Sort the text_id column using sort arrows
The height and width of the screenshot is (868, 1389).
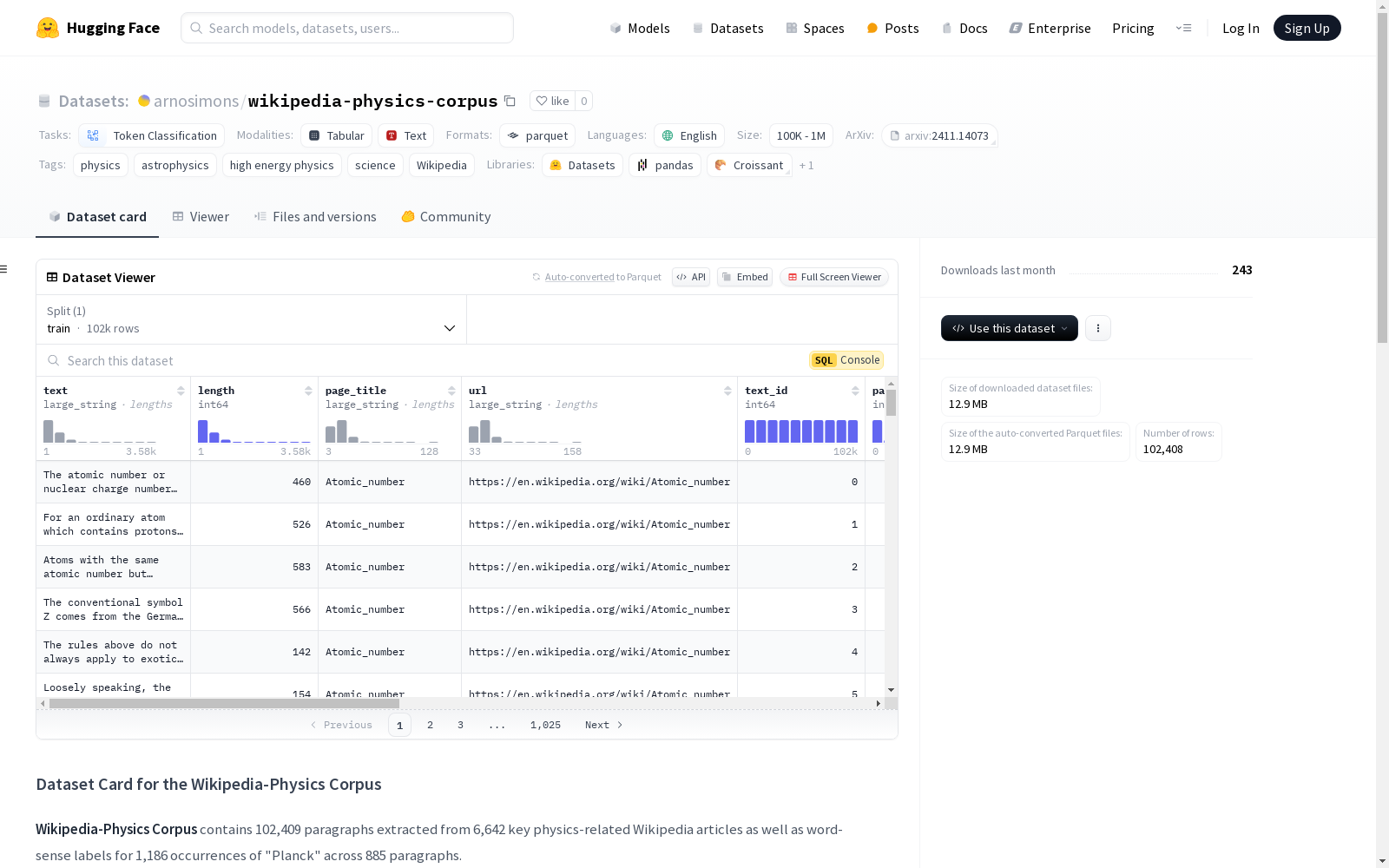pos(855,391)
